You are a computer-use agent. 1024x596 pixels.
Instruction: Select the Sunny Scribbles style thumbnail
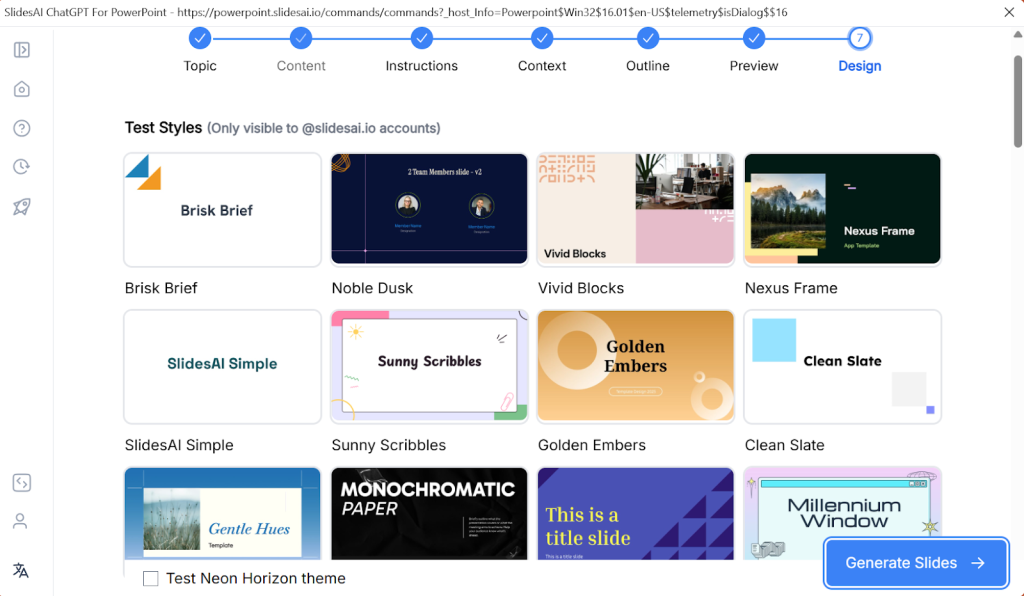pyautogui.click(x=429, y=366)
